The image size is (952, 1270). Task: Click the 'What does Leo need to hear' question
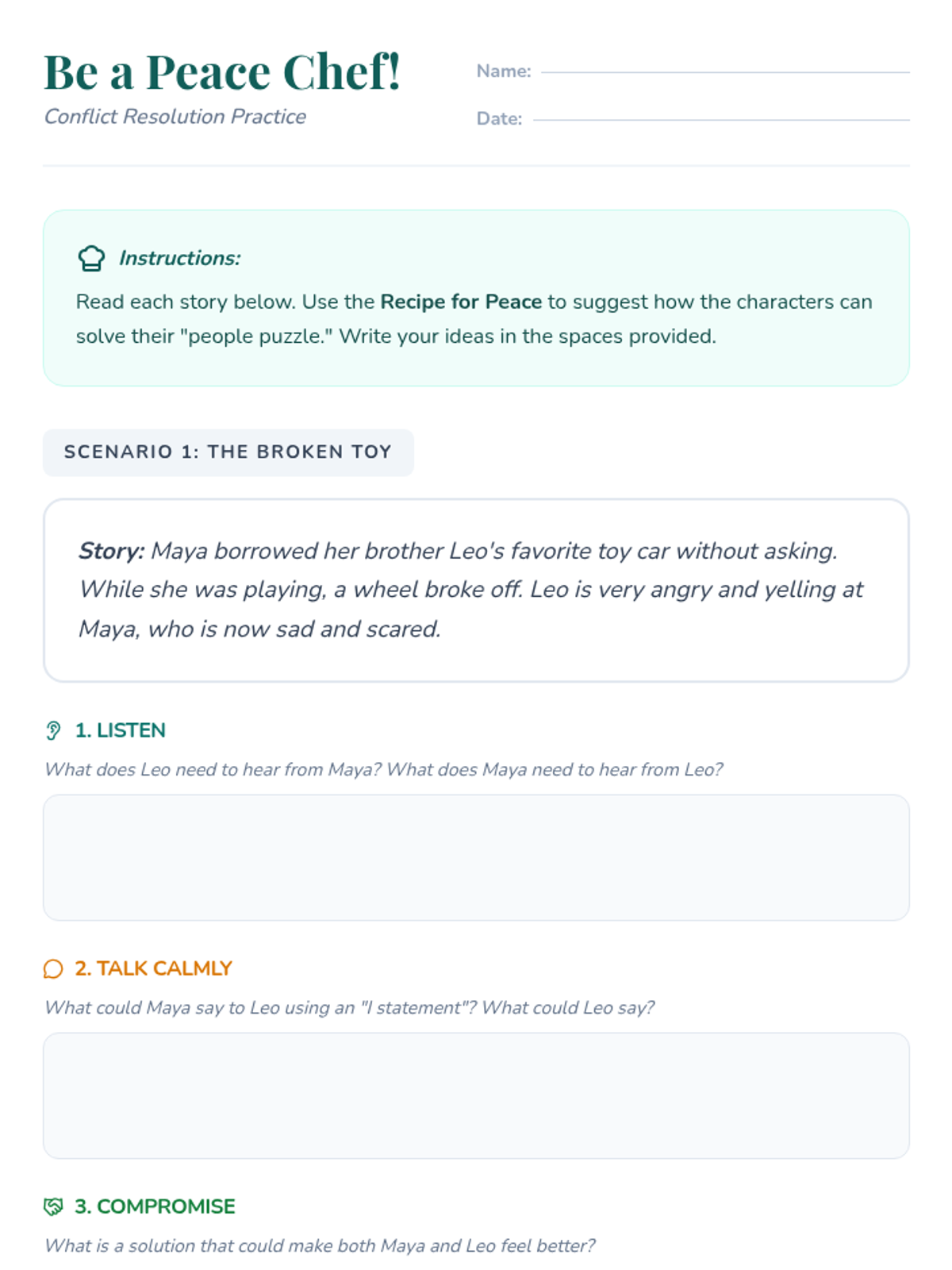(383, 769)
